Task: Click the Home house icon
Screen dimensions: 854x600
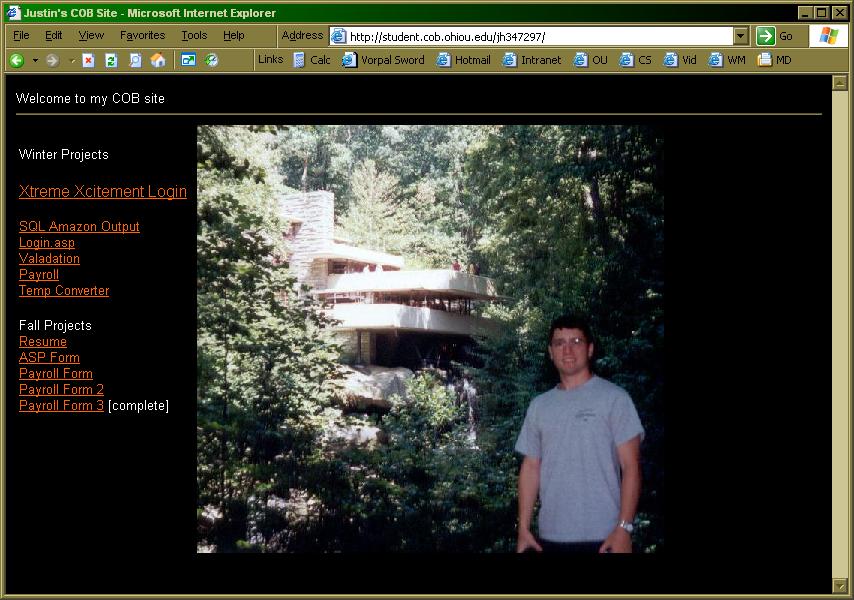Action: 158,60
